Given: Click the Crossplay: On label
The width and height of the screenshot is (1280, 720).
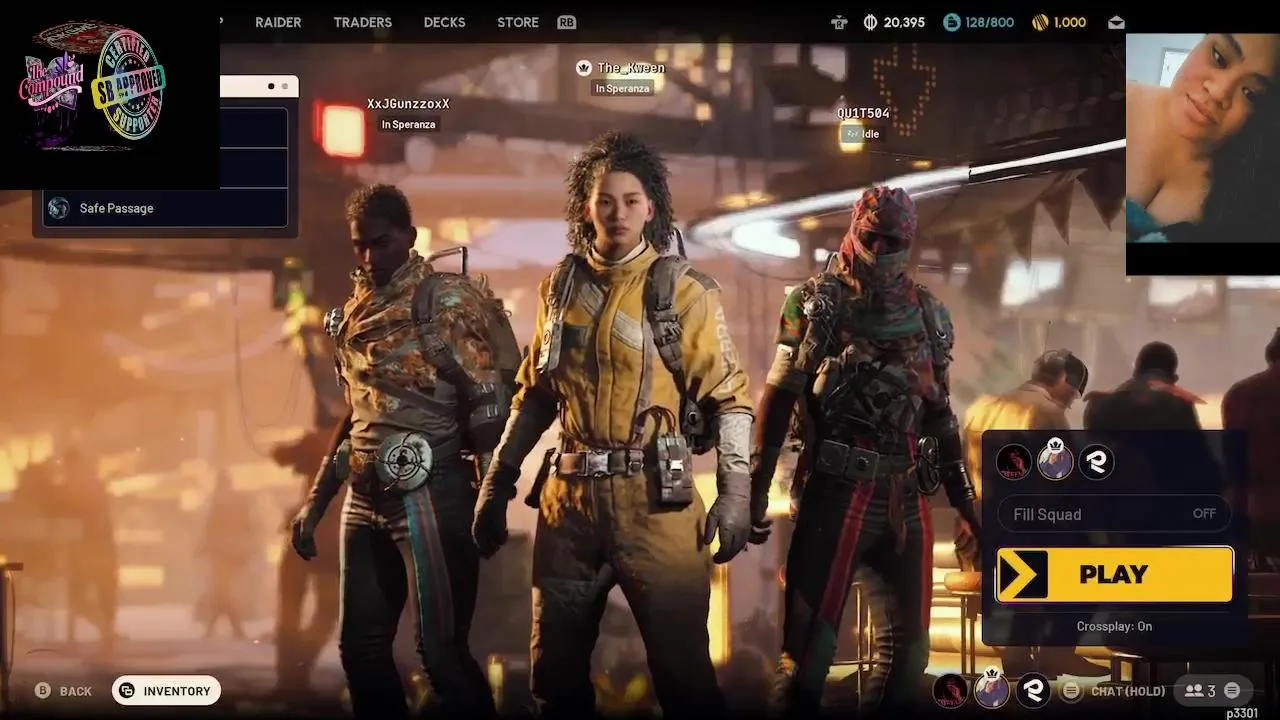Looking at the screenshot, I should pos(1114,626).
